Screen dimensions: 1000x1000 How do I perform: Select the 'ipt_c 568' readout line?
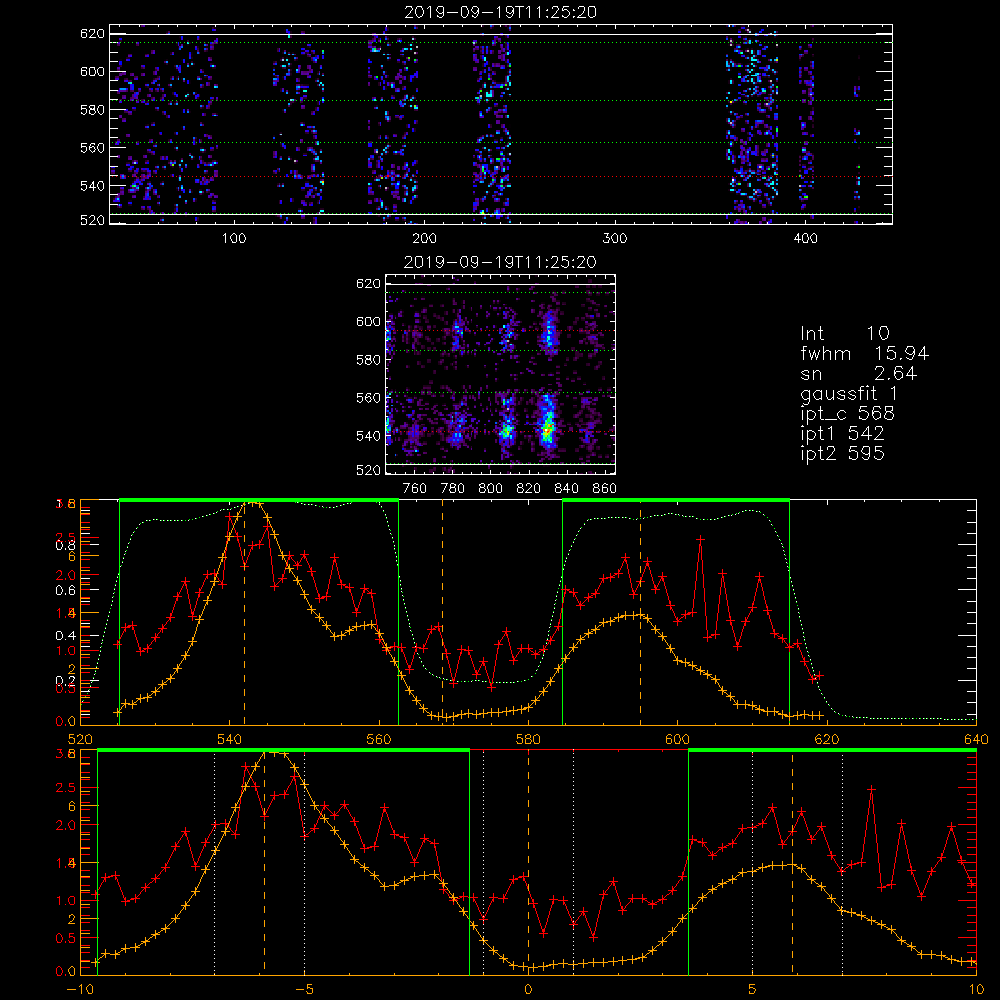click(x=848, y=414)
